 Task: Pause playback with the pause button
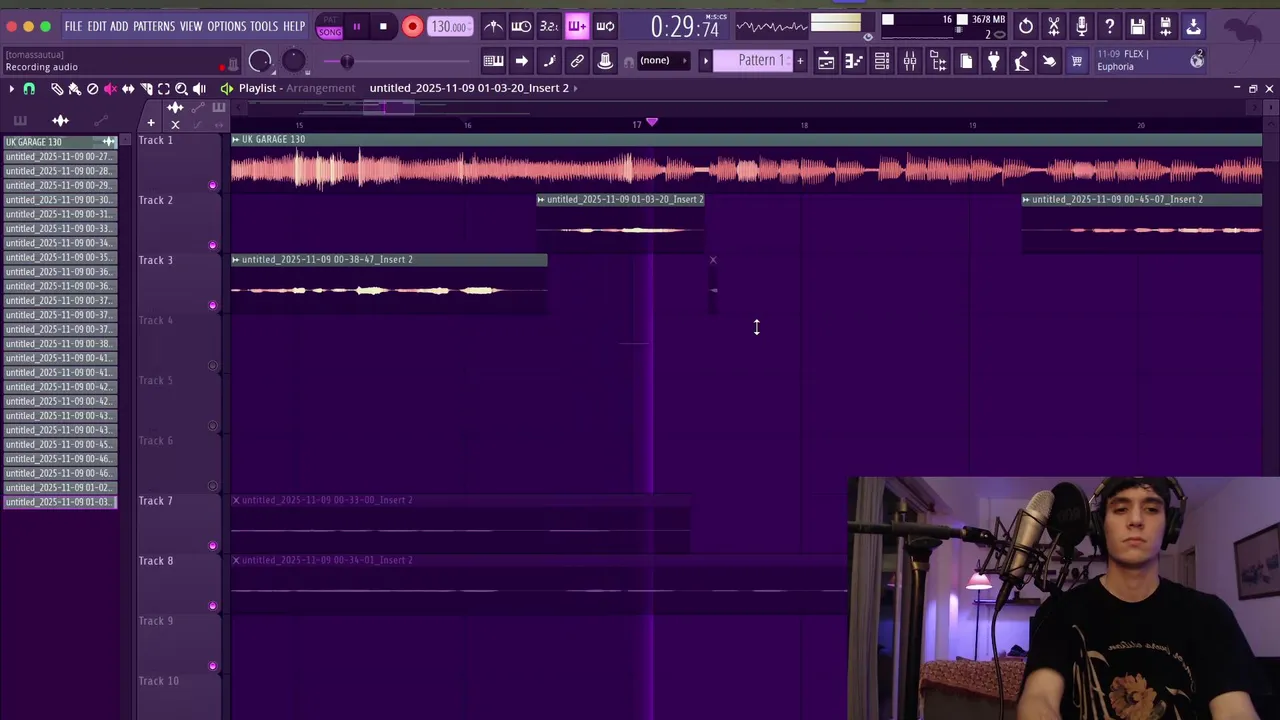click(x=356, y=27)
